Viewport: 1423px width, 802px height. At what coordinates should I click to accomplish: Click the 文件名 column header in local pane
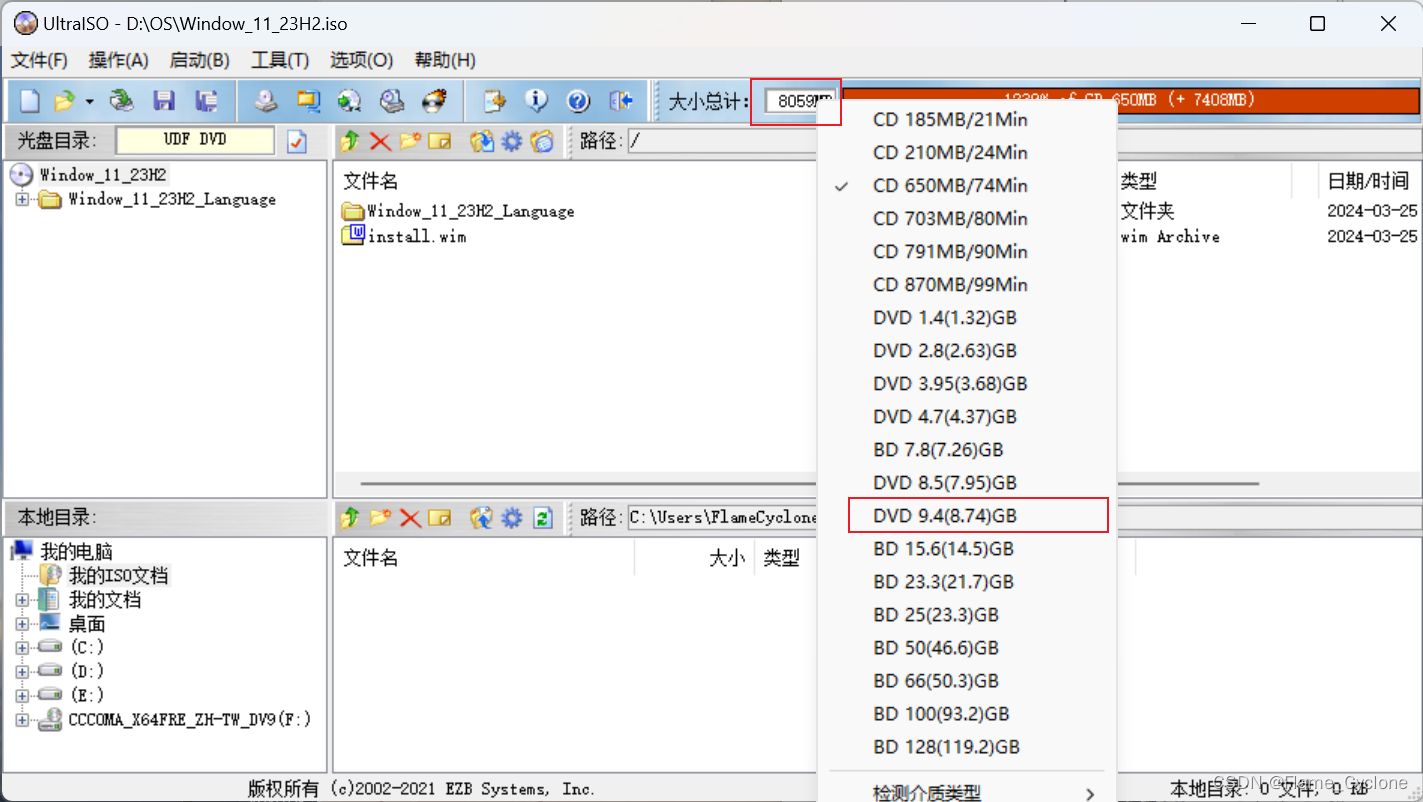371,558
